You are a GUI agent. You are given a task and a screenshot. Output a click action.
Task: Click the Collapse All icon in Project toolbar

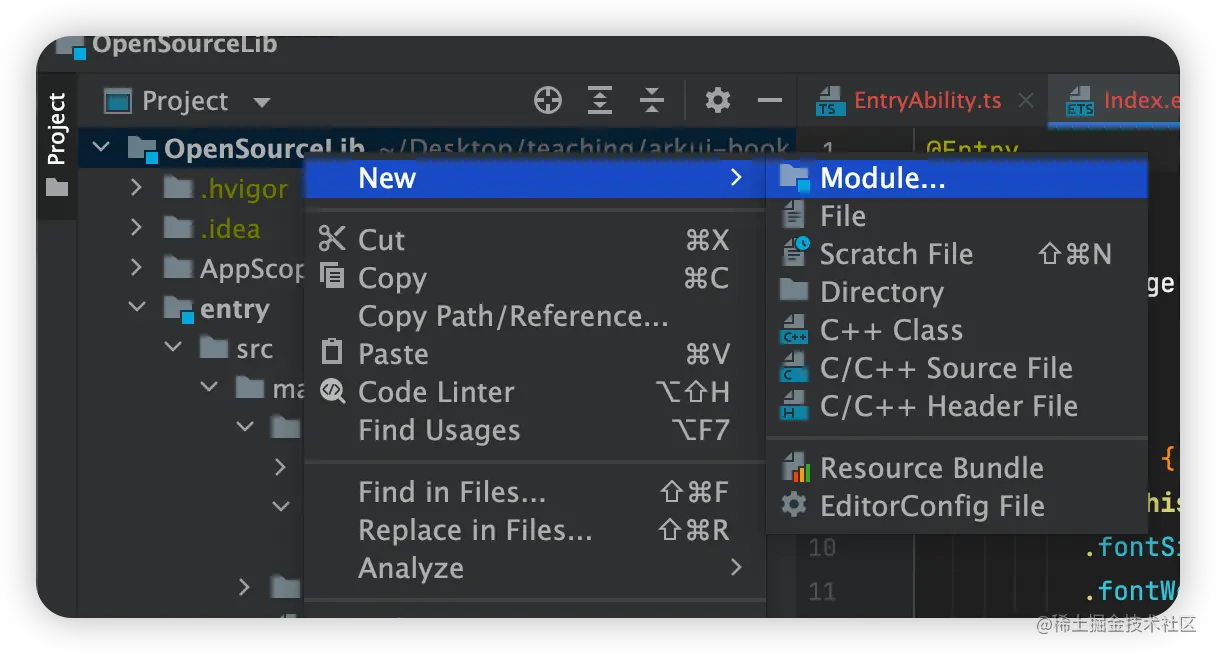652,100
